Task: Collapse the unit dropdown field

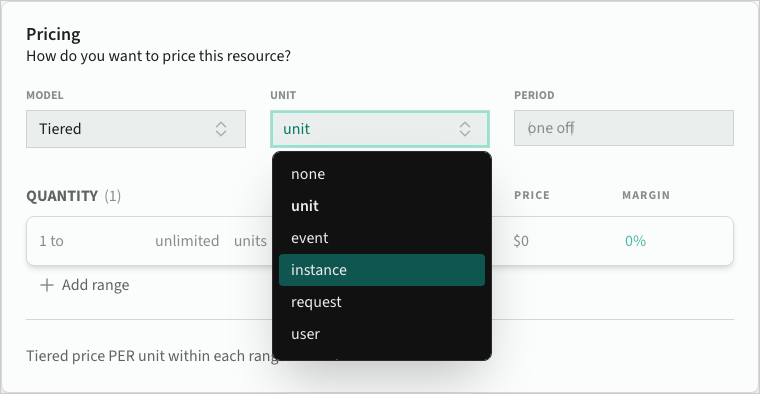Action: [x=380, y=129]
